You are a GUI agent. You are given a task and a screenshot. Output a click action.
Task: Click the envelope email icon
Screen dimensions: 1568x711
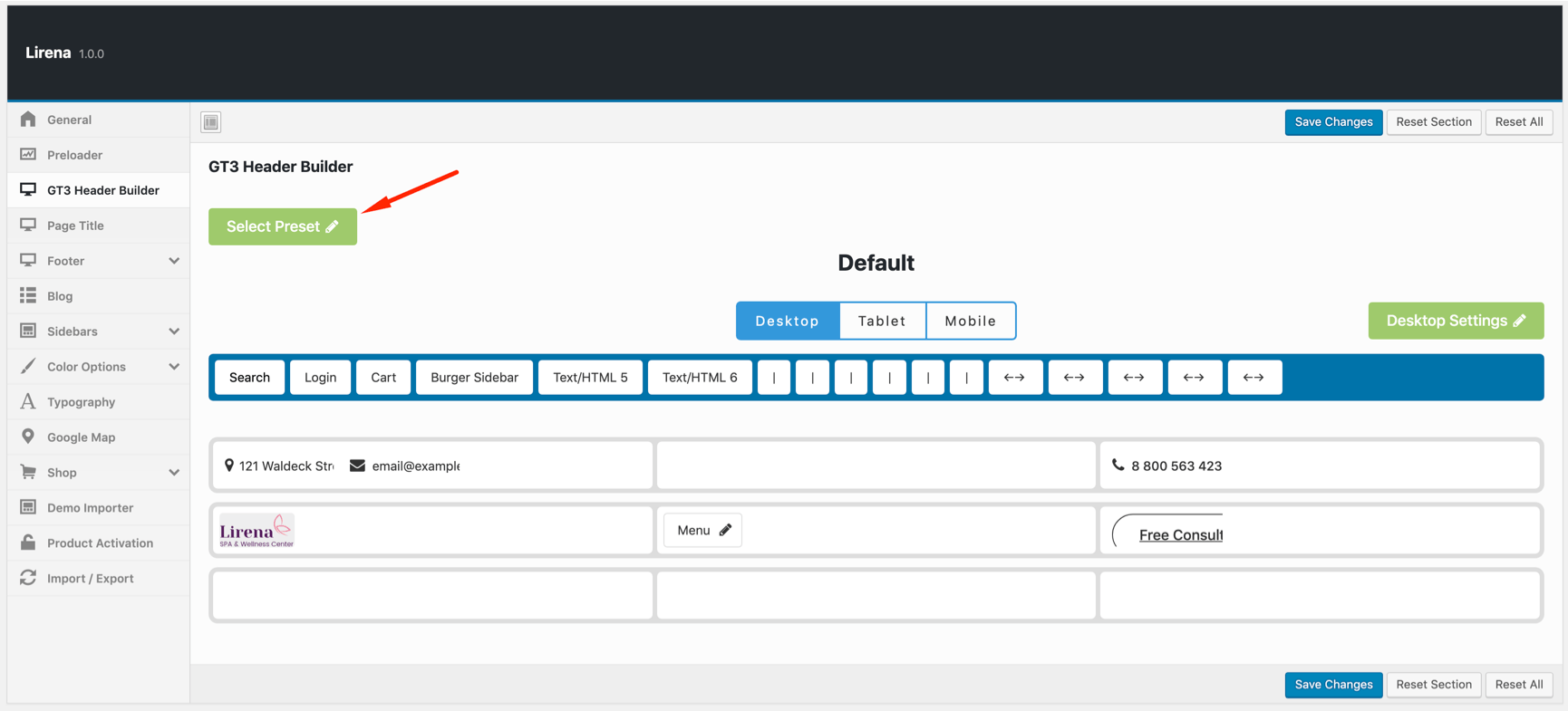pyautogui.click(x=357, y=466)
